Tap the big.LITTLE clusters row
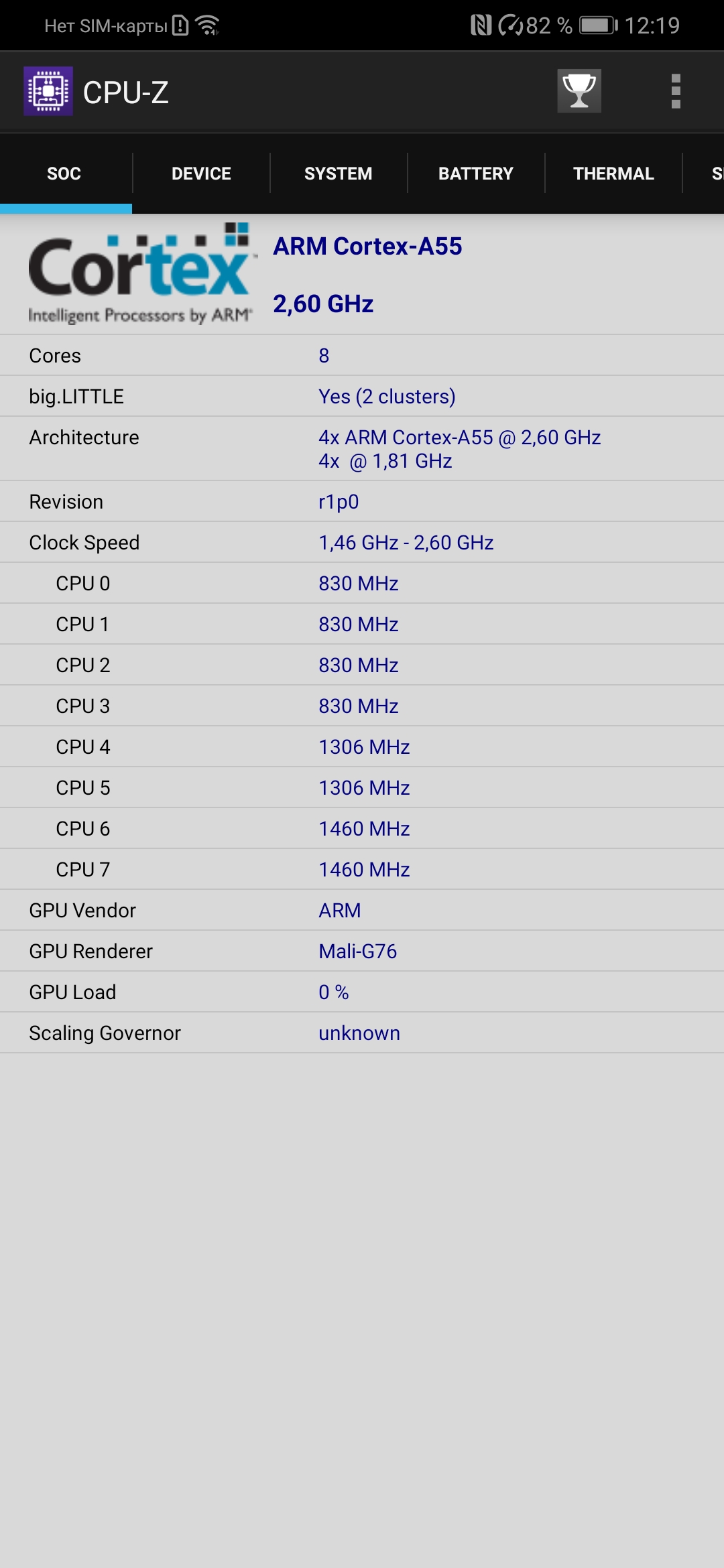The width and height of the screenshot is (724, 1568). point(362,397)
